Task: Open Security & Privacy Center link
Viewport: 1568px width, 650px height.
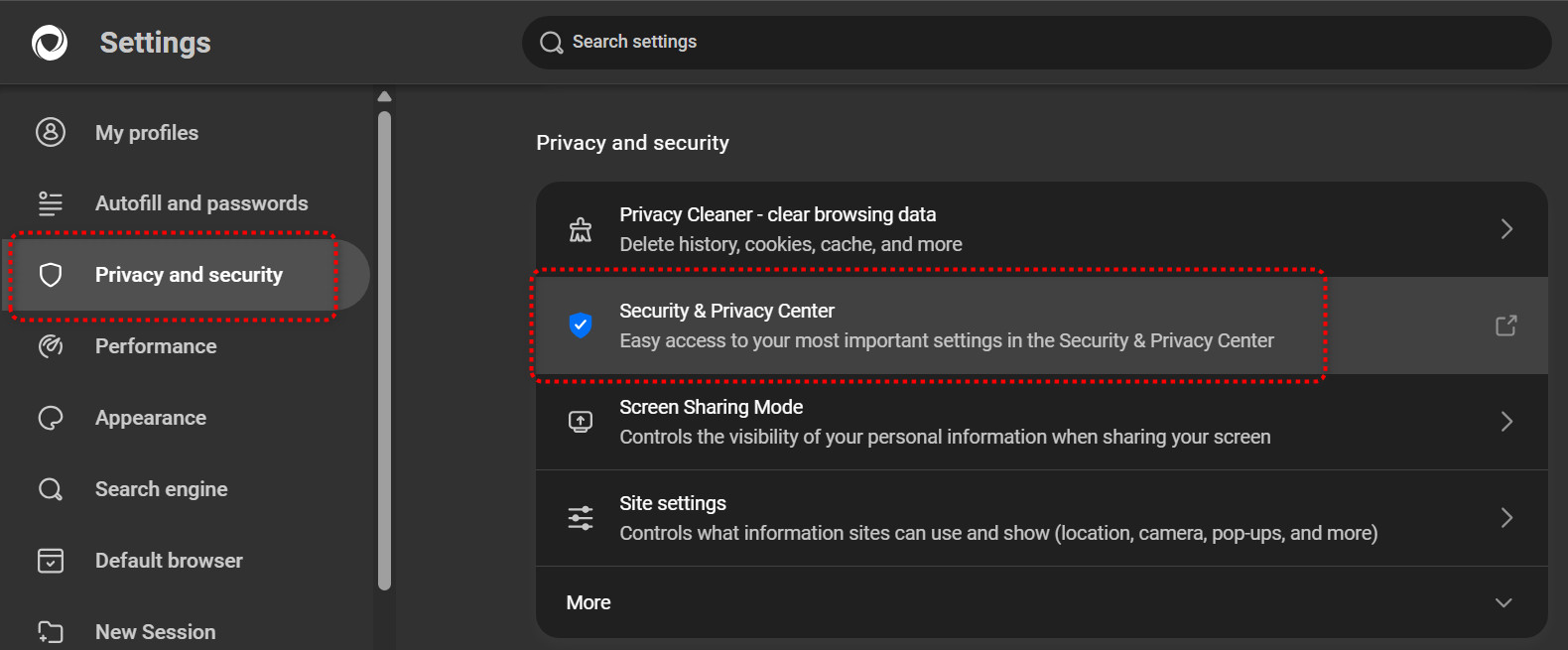Action: point(726,312)
